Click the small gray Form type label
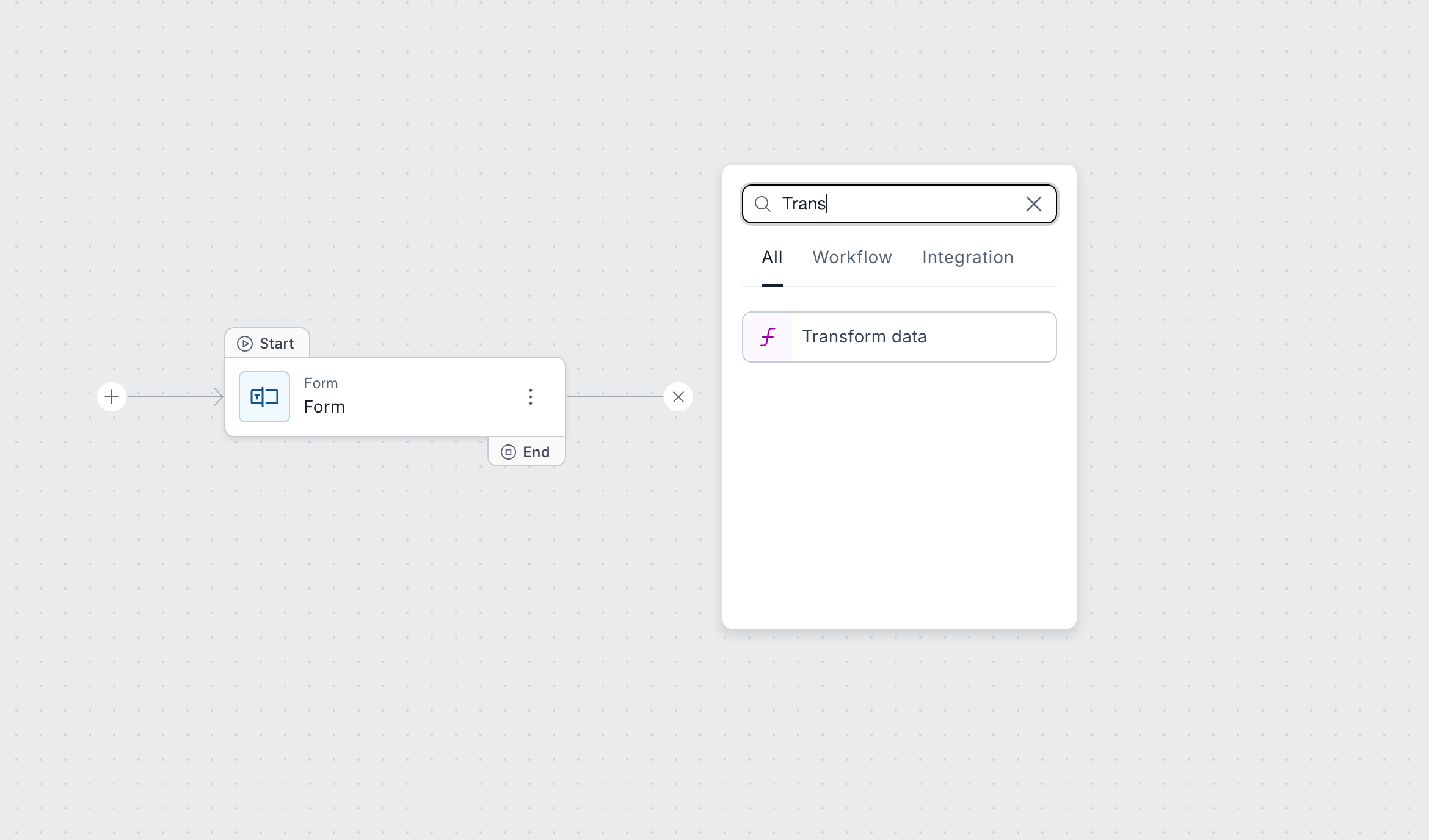Screen dimensions: 1429x840 (x=321, y=383)
